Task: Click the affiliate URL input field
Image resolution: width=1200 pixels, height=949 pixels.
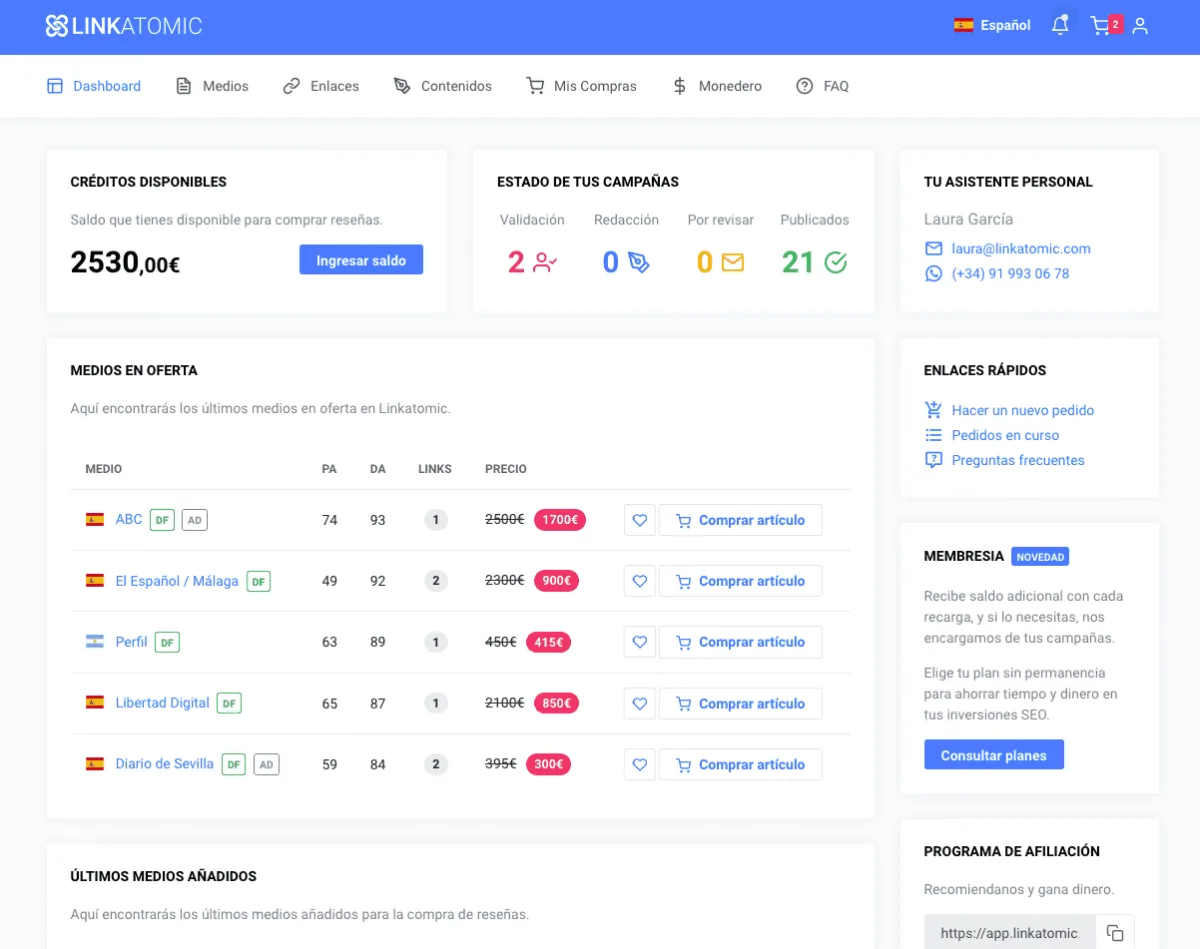Action: click(1009, 933)
